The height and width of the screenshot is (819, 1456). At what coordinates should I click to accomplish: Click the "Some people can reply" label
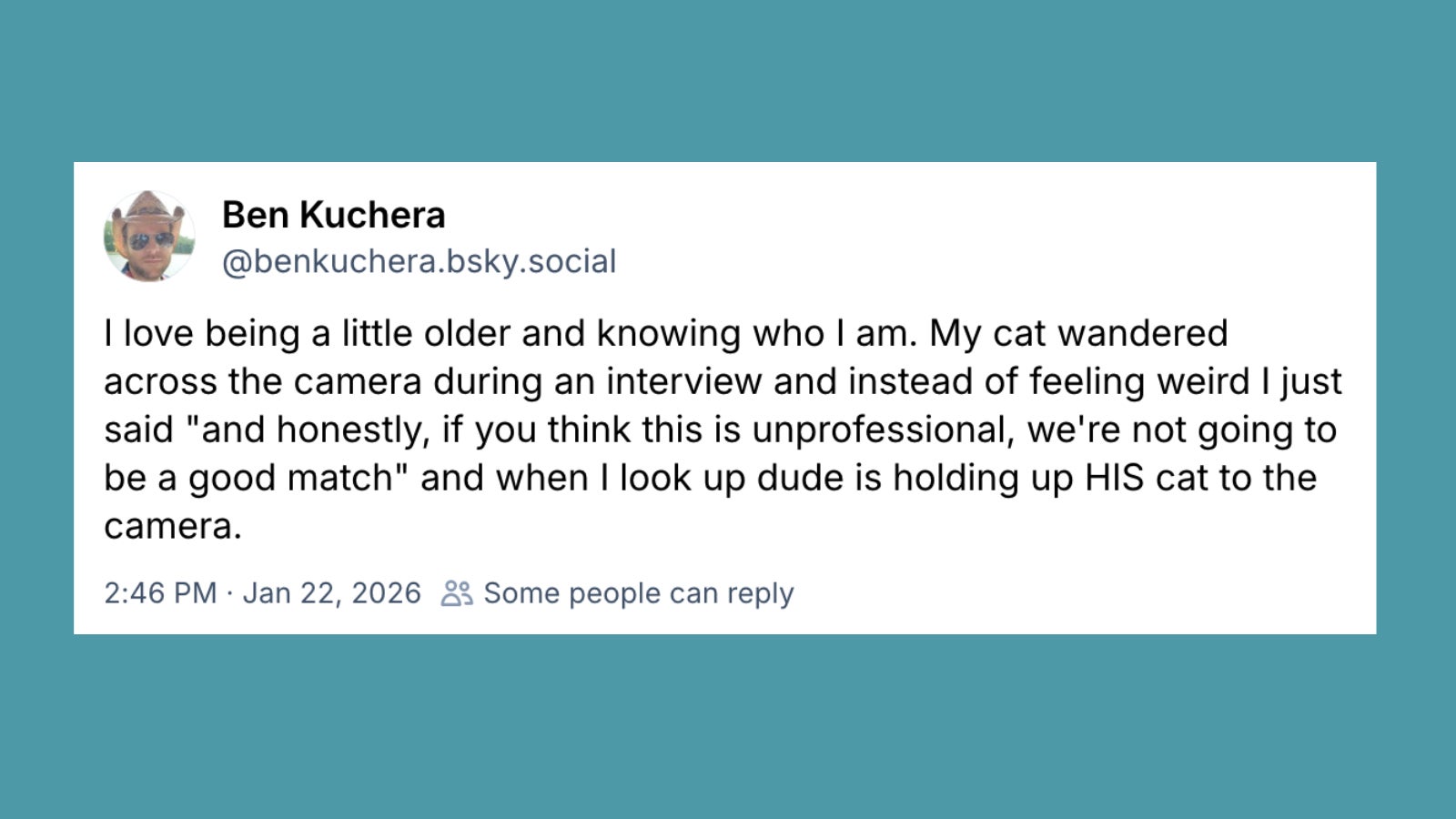(638, 593)
